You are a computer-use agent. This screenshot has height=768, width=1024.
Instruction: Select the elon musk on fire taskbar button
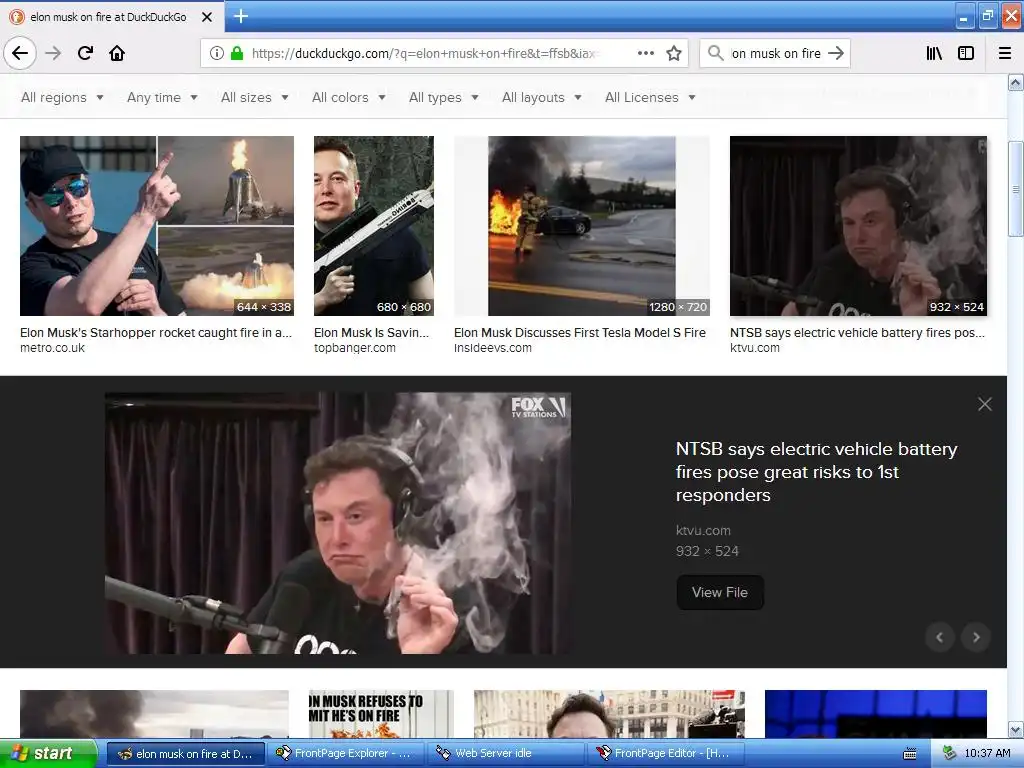(x=185, y=754)
